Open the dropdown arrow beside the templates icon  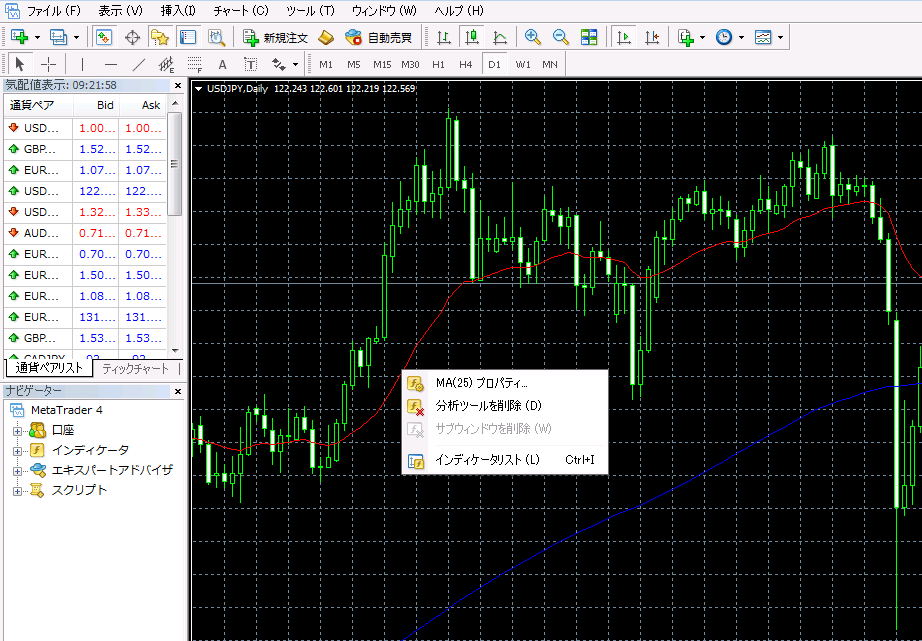[780, 38]
